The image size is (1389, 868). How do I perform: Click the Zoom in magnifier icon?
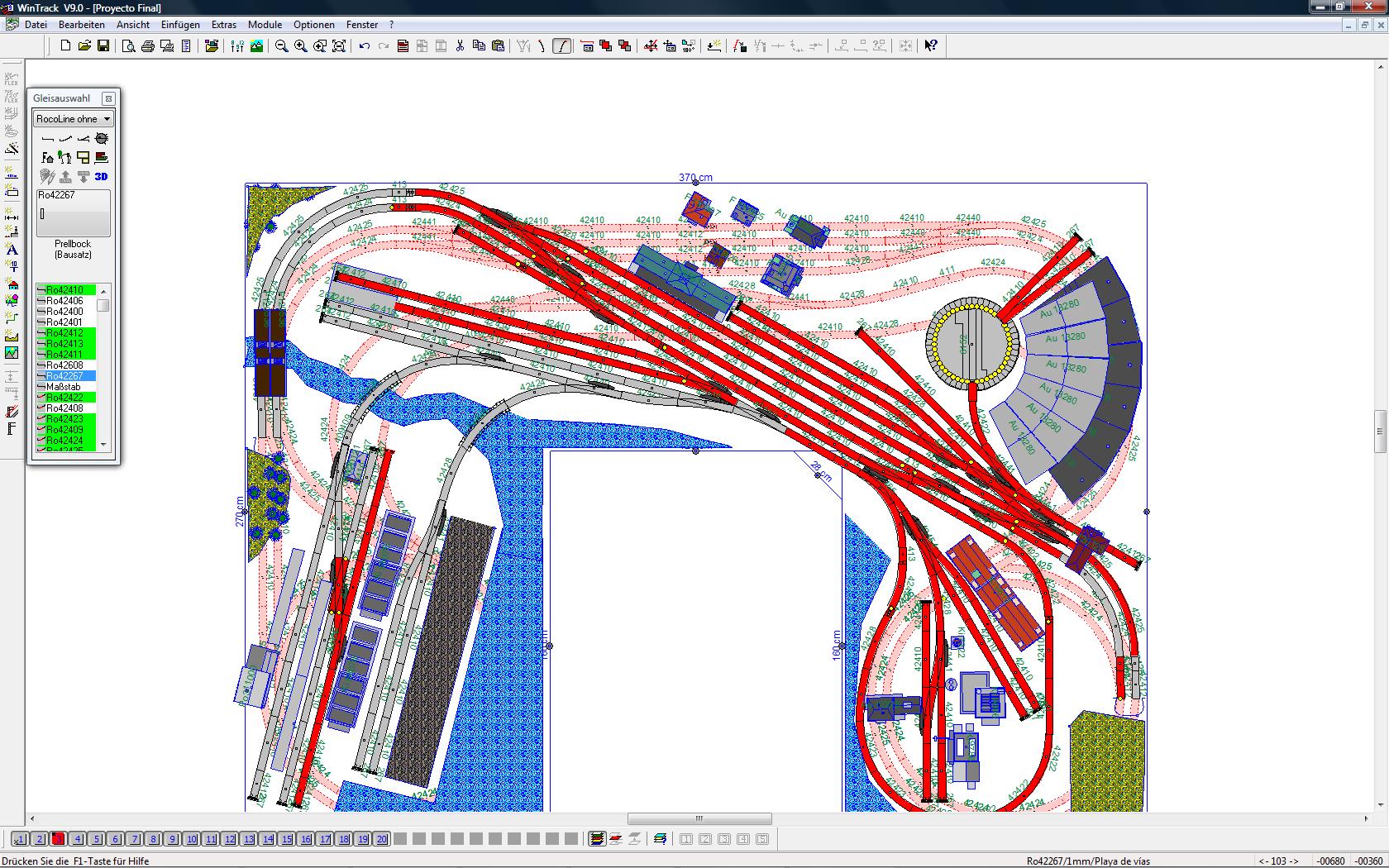300,46
